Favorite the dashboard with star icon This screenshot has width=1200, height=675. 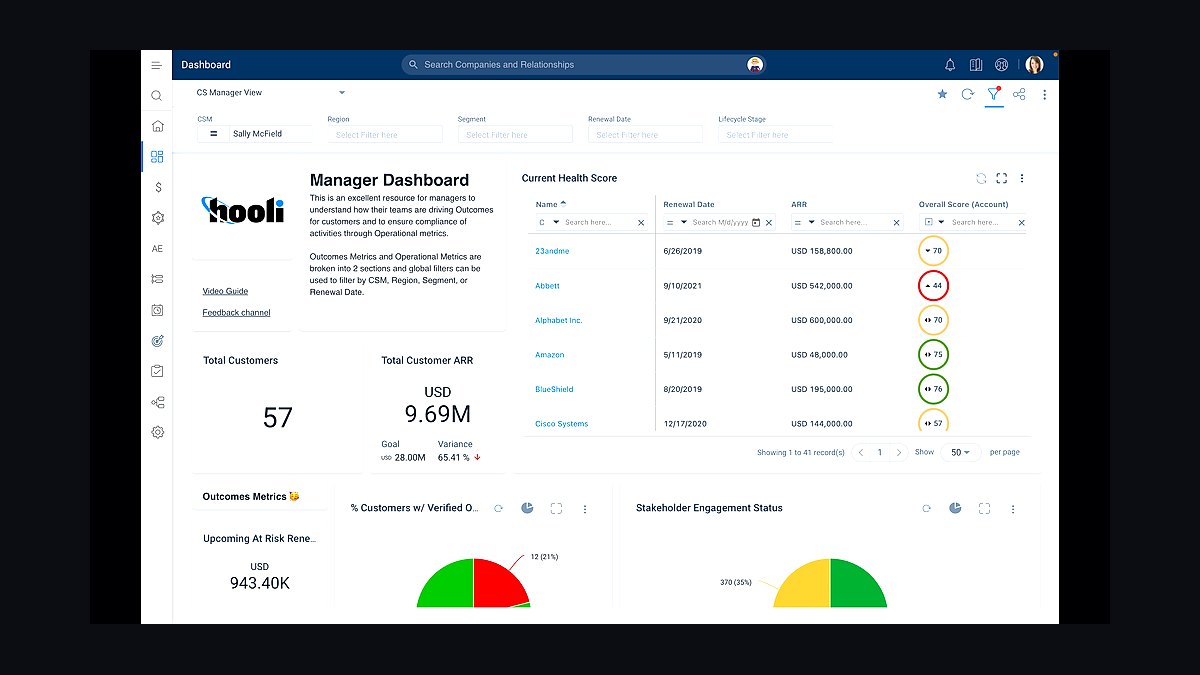pyautogui.click(x=942, y=94)
